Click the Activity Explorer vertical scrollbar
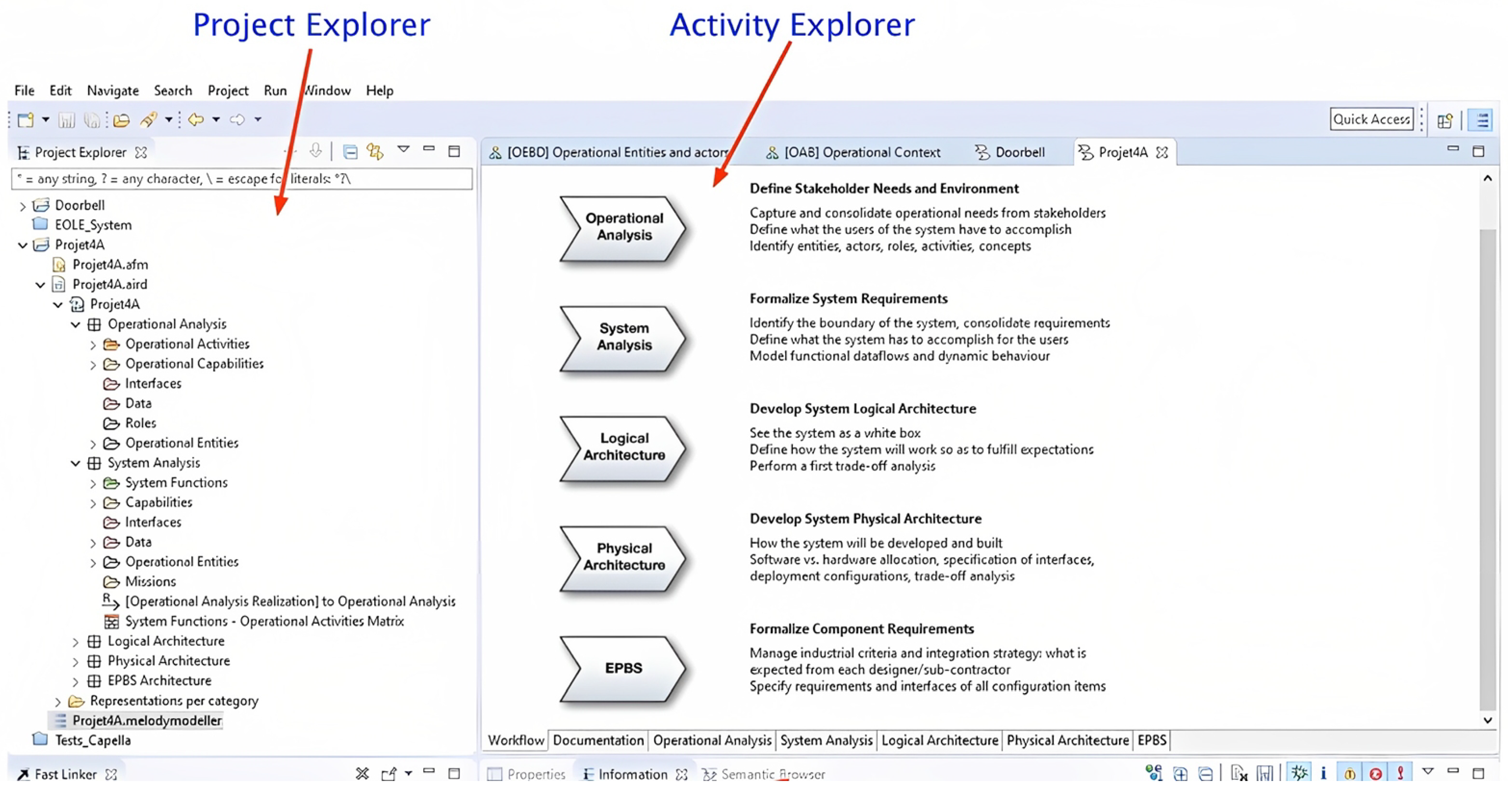This screenshot has height=793, width=1512. pos(1487,470)
